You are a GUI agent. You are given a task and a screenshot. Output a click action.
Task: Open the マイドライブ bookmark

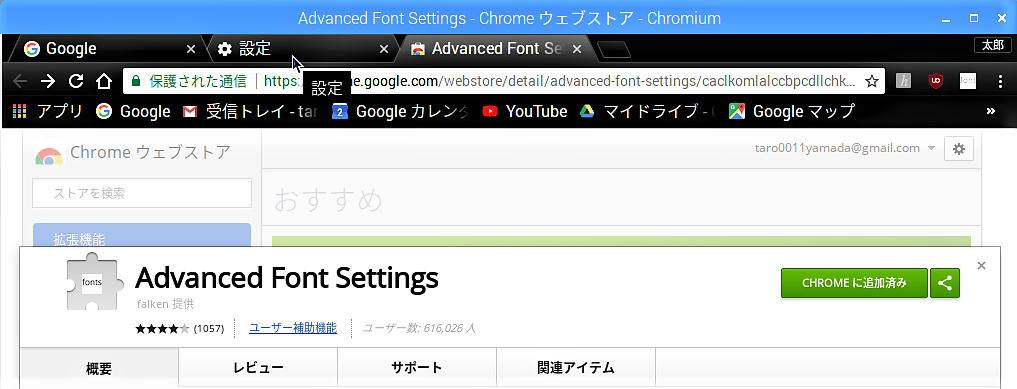point(648,112)
